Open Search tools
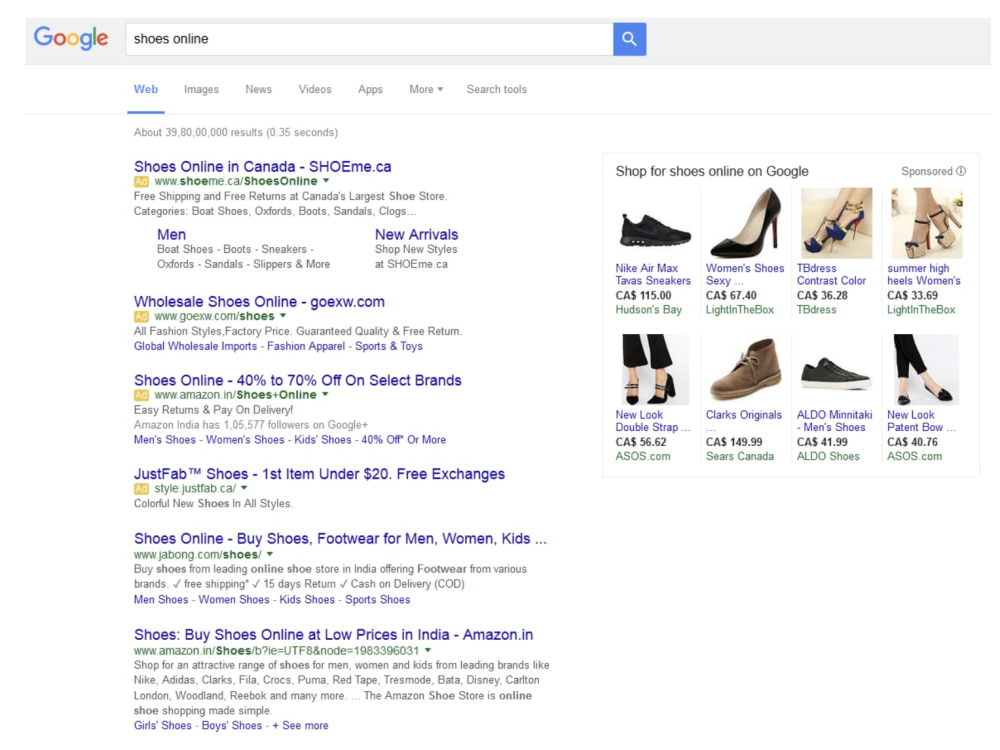1000x750 pixels. point(497,89)
